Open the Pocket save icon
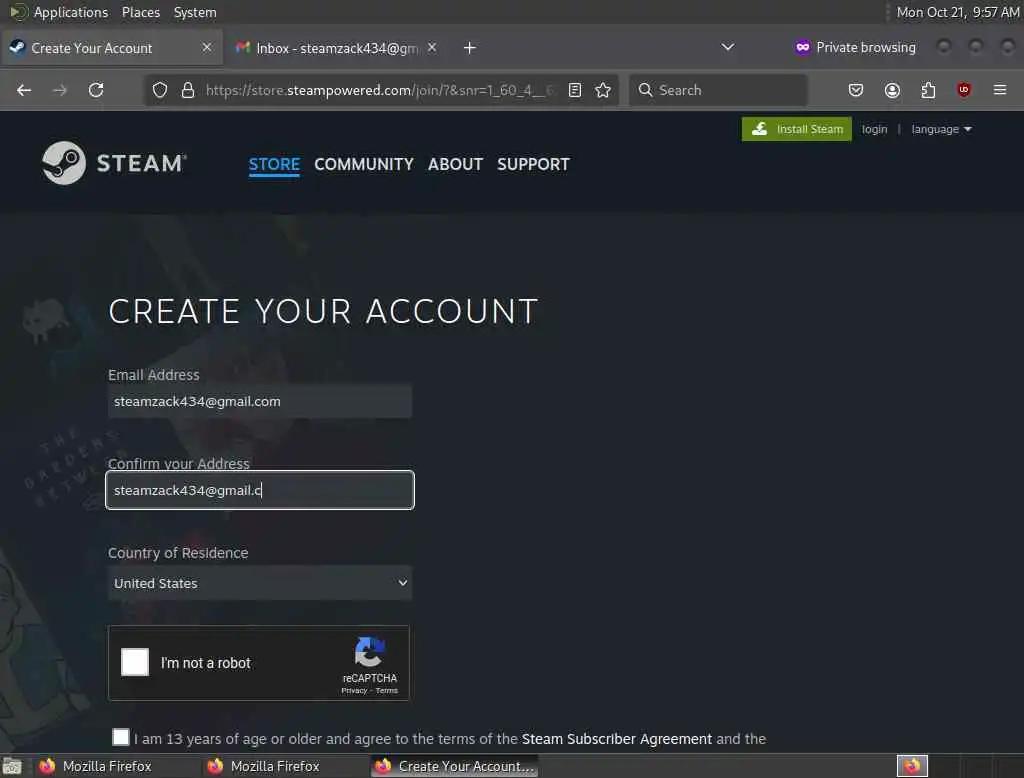 pos(856,90)
